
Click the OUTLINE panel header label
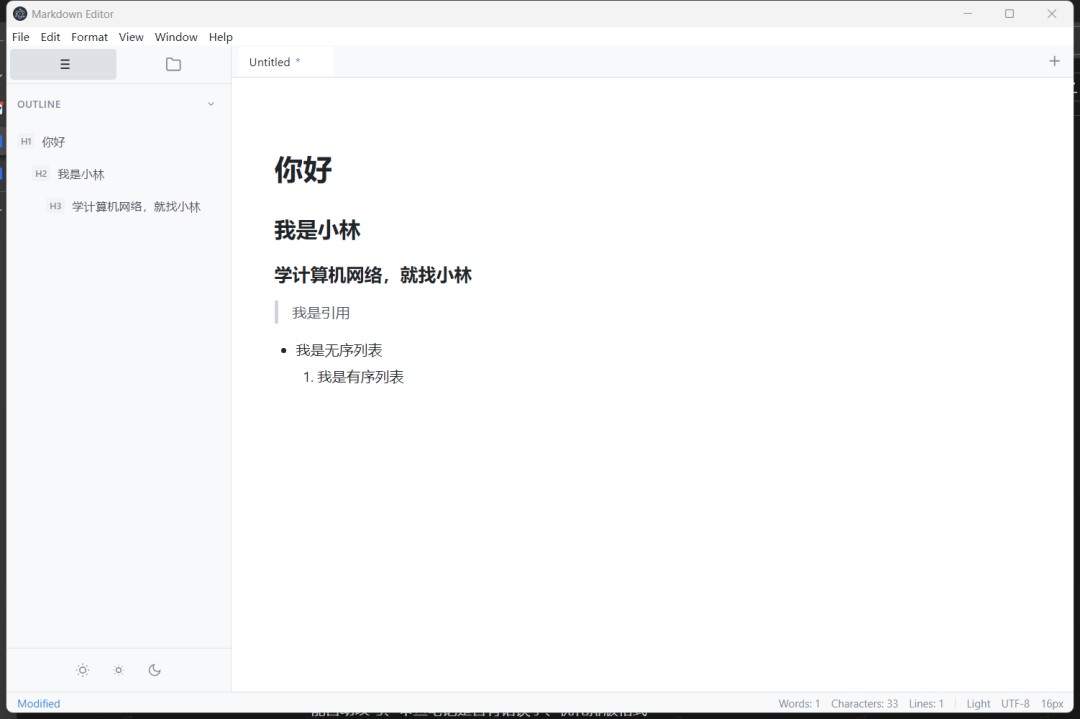point(39,104)
